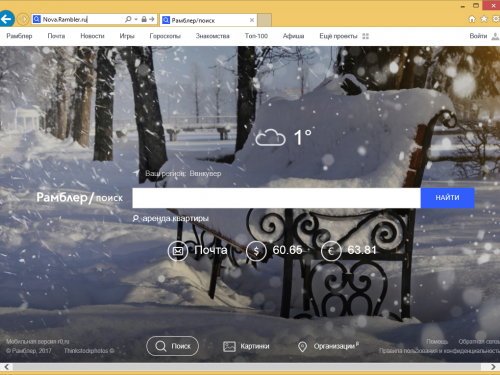Click the grid icon beside Ещё проекты

tap(366, 36)
